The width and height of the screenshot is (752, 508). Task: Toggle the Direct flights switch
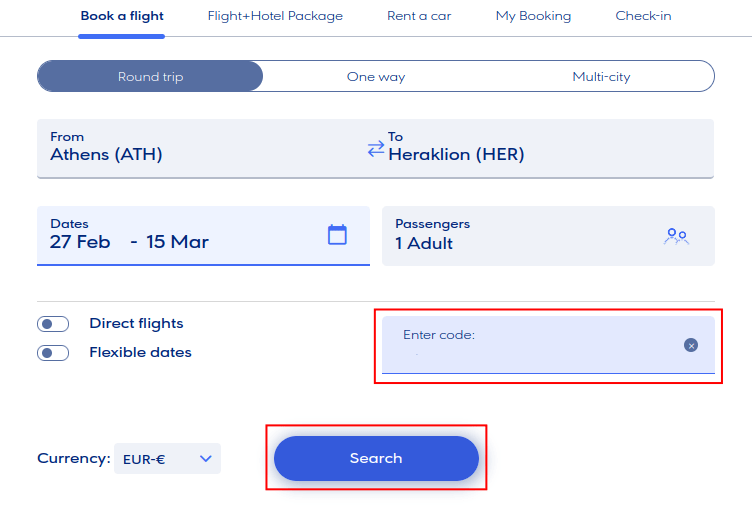pyautogui.click(x=53, y=324)
